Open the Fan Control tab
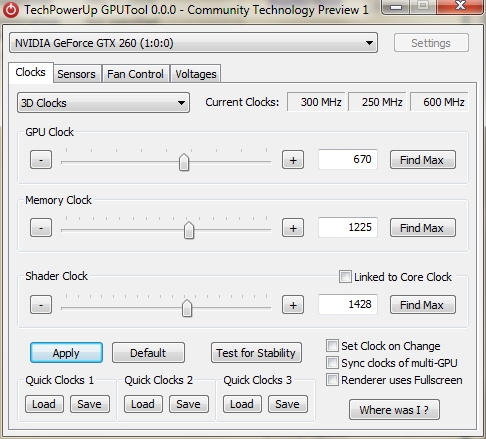The image size is (486, 439). click(135, 74)
